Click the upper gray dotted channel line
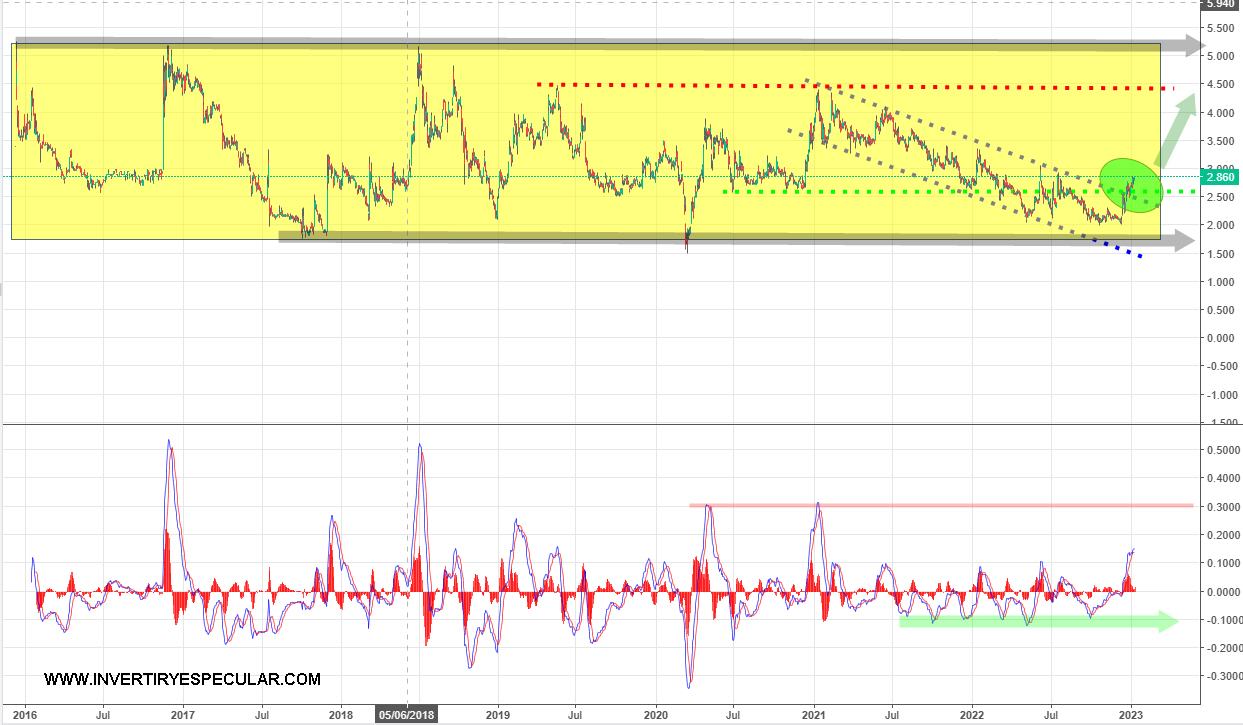The image size is (1243, 725). click(x=950, y=130)
